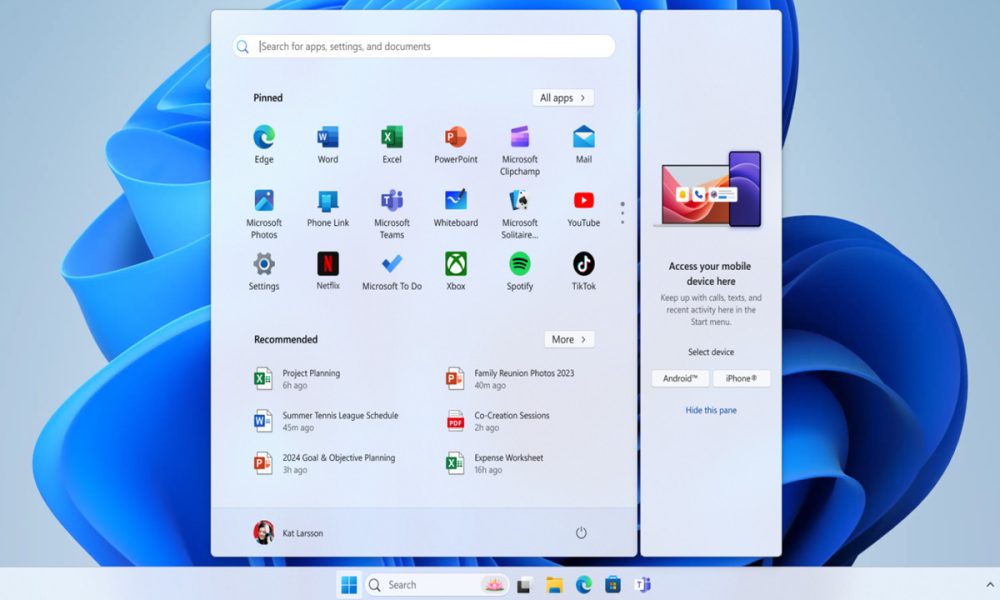Open Microsoft Clipchamp

coord(520,150)
